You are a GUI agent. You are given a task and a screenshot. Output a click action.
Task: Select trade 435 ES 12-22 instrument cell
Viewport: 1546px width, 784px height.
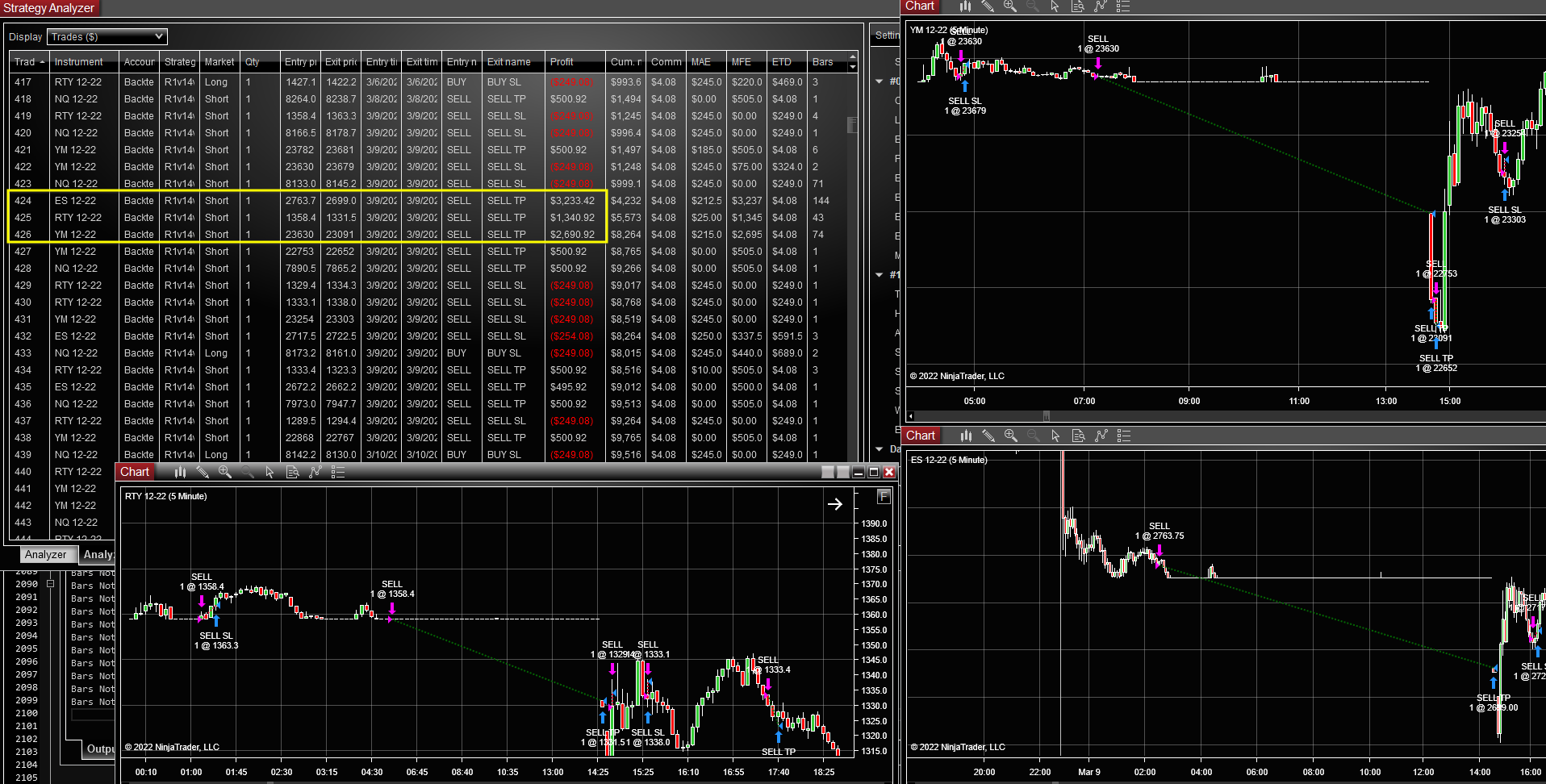pyautogui.click(x=85, y=387)
